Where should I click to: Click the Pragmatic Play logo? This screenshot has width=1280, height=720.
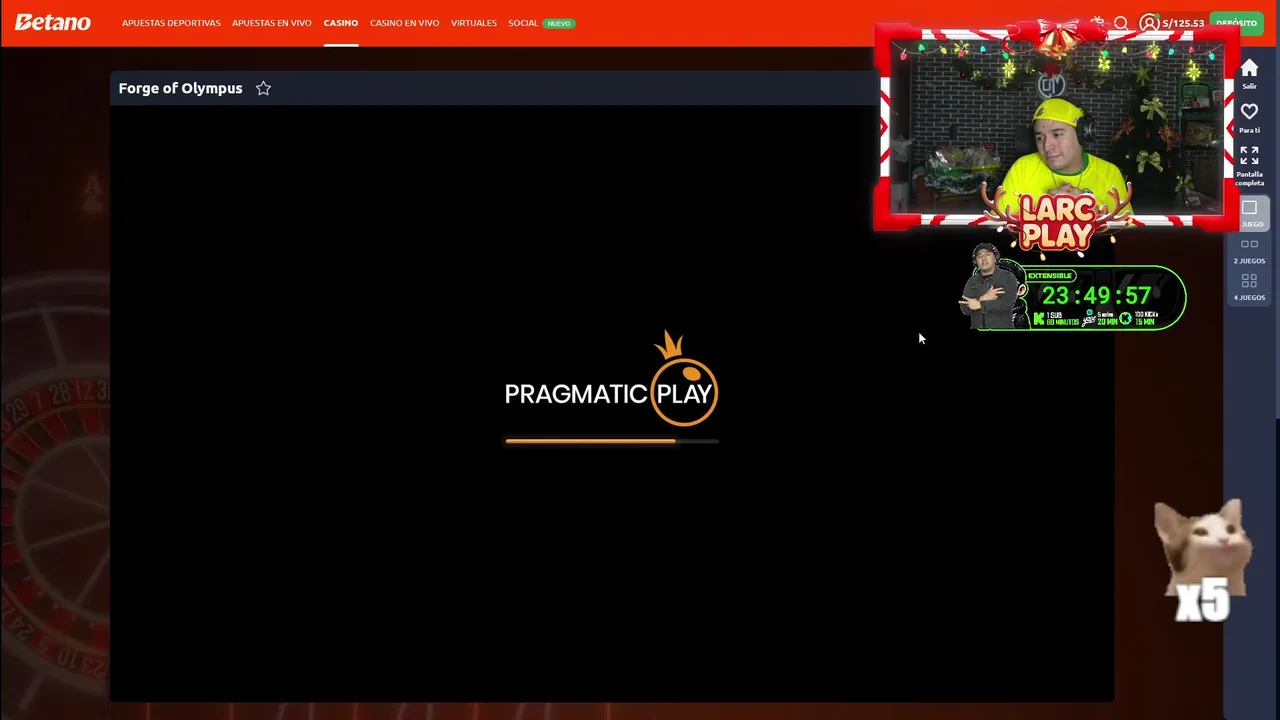tap(611, 381)
